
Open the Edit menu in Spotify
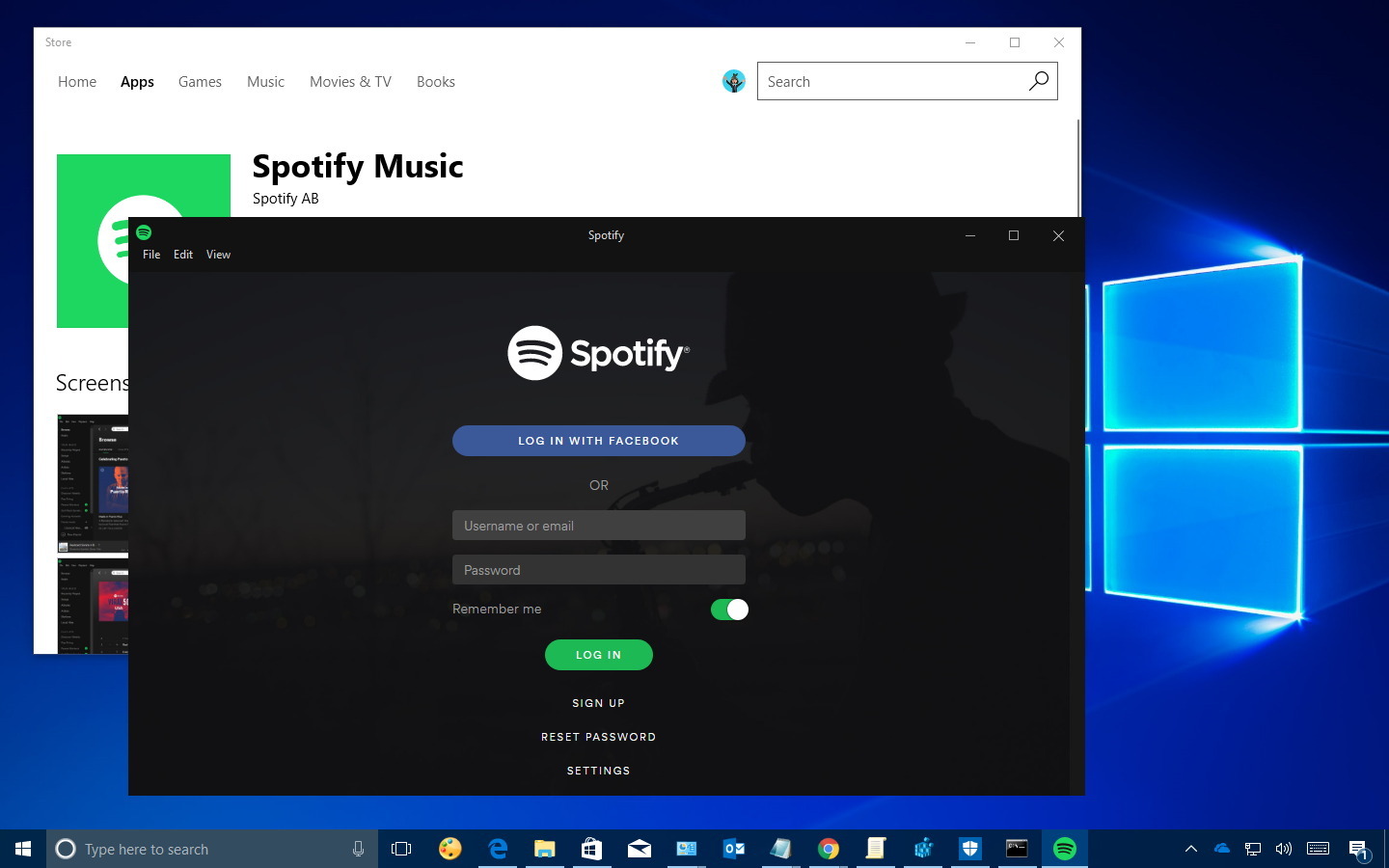183,254
